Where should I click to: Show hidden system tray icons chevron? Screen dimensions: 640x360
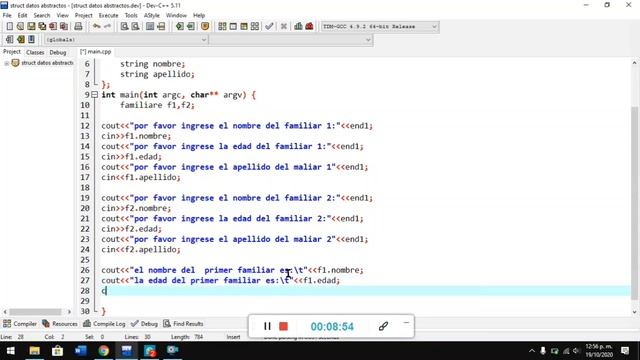(x=531, y=351)
